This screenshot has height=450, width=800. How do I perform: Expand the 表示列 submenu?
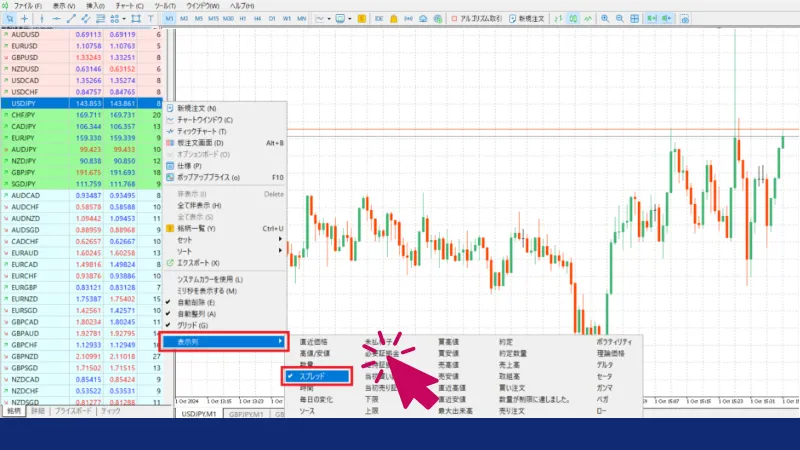click(x=225, y=342)
